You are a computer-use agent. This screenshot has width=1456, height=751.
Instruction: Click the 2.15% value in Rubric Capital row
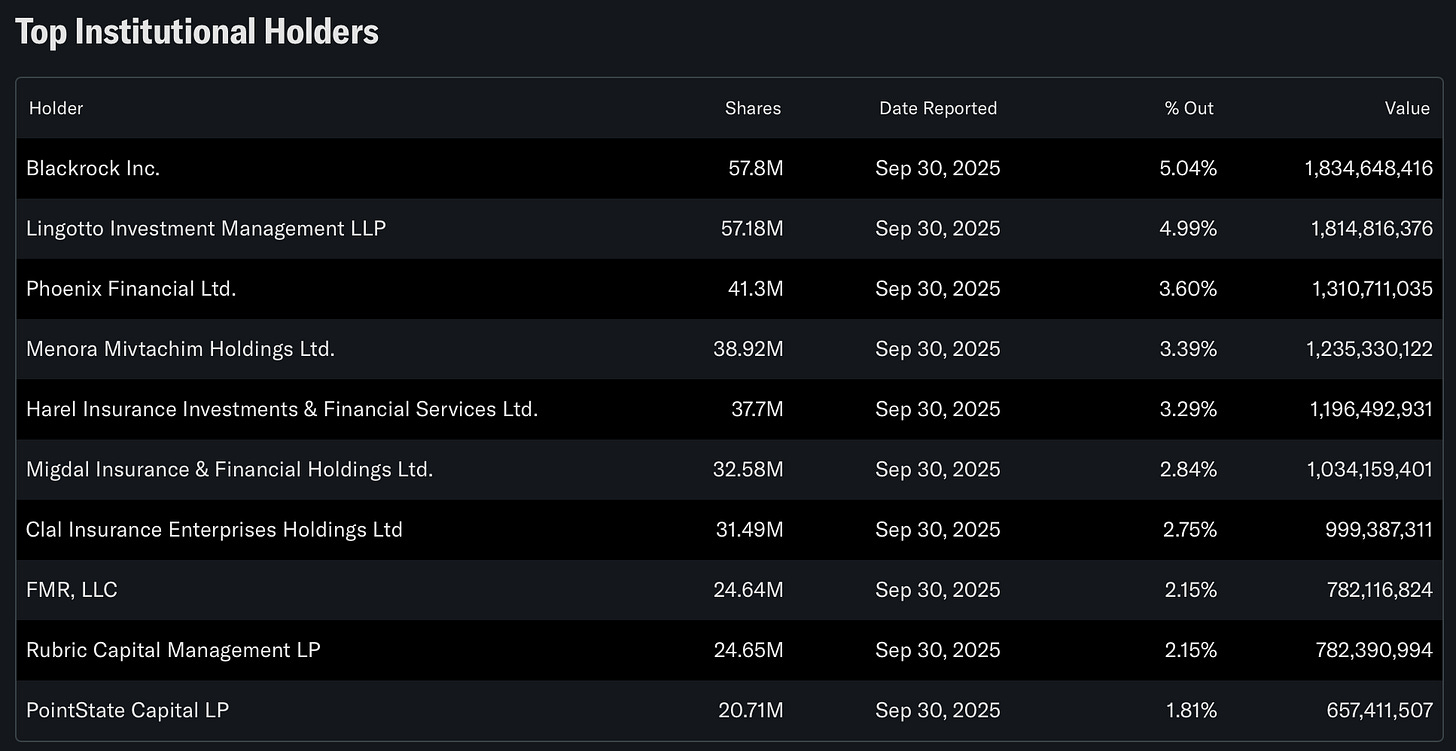[x=1190, y=650]
